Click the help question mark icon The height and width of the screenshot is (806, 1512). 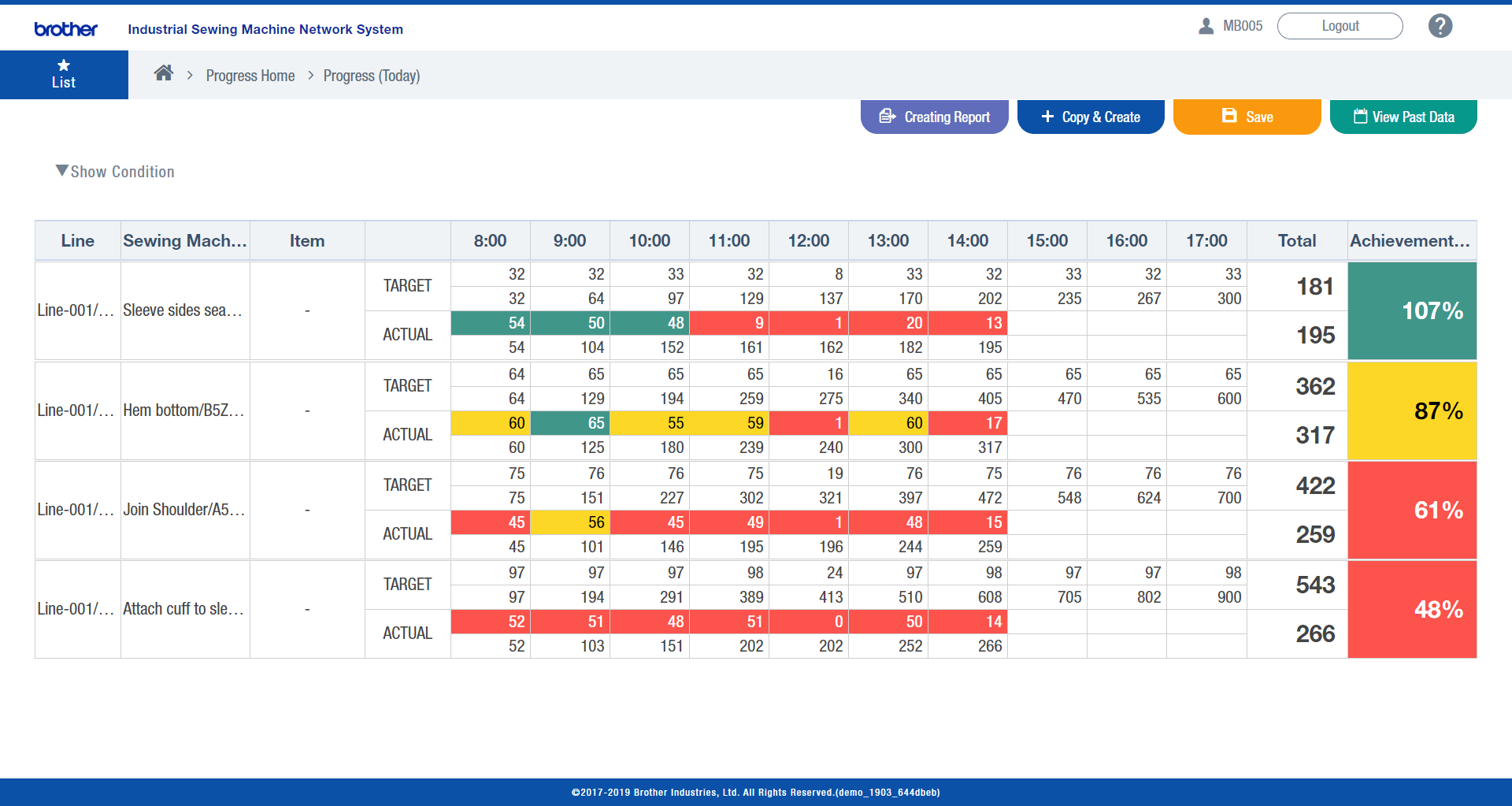(1440, 25)
